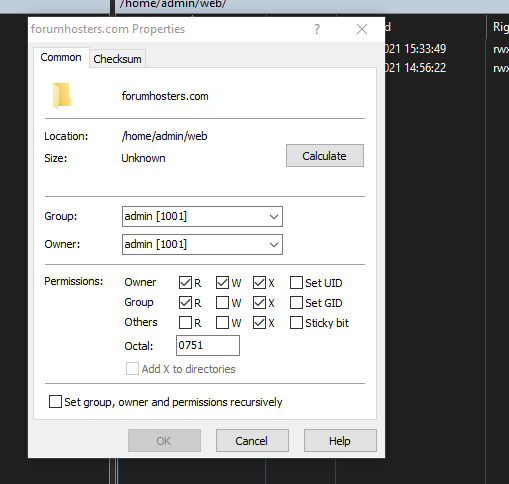Switch to the Checksum tab
The height and width of the screenshot is (484, 509).
click(117, 59)
